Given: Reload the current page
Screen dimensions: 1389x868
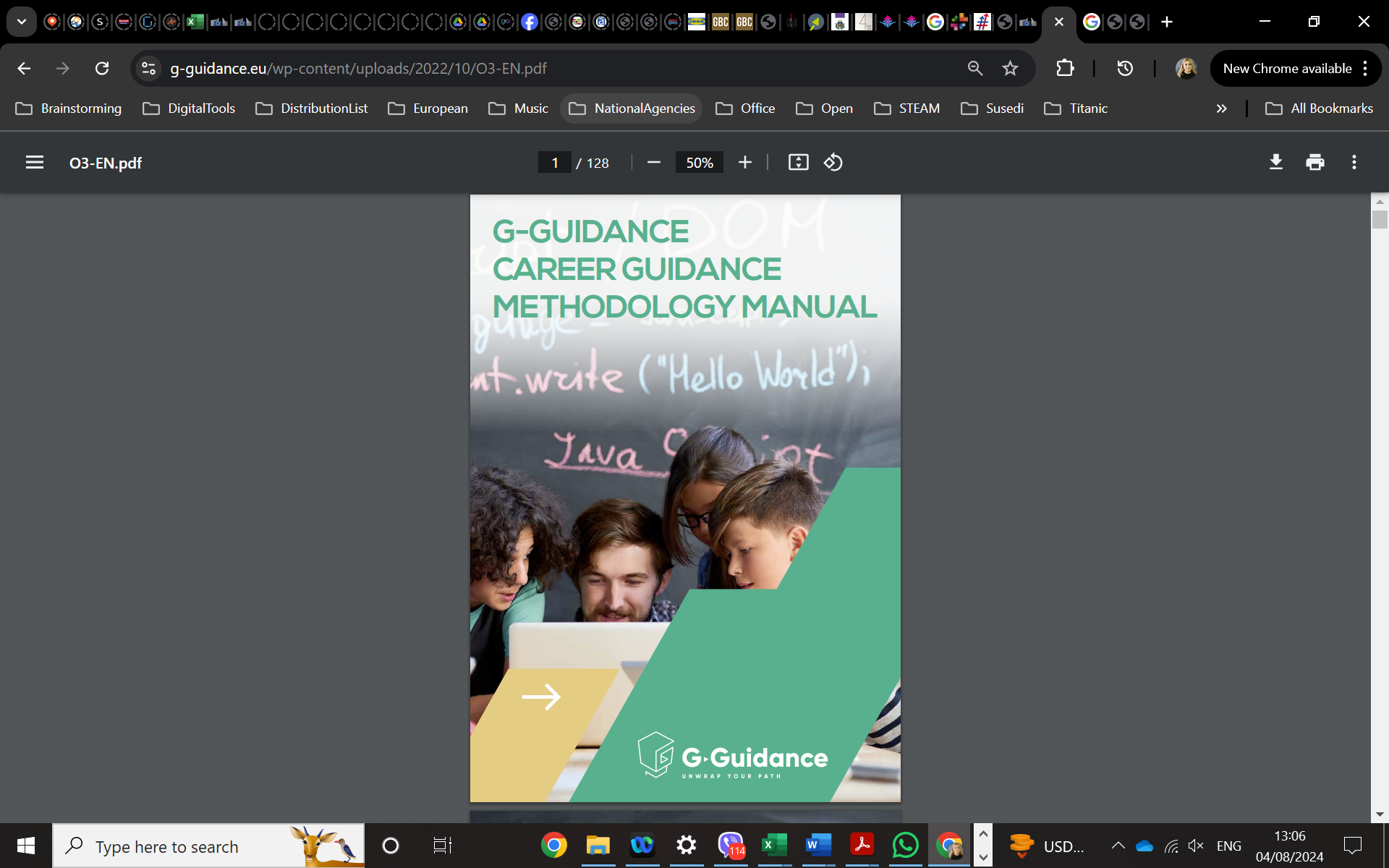Looking at the screenshot, I should click(x=102, y=69).
